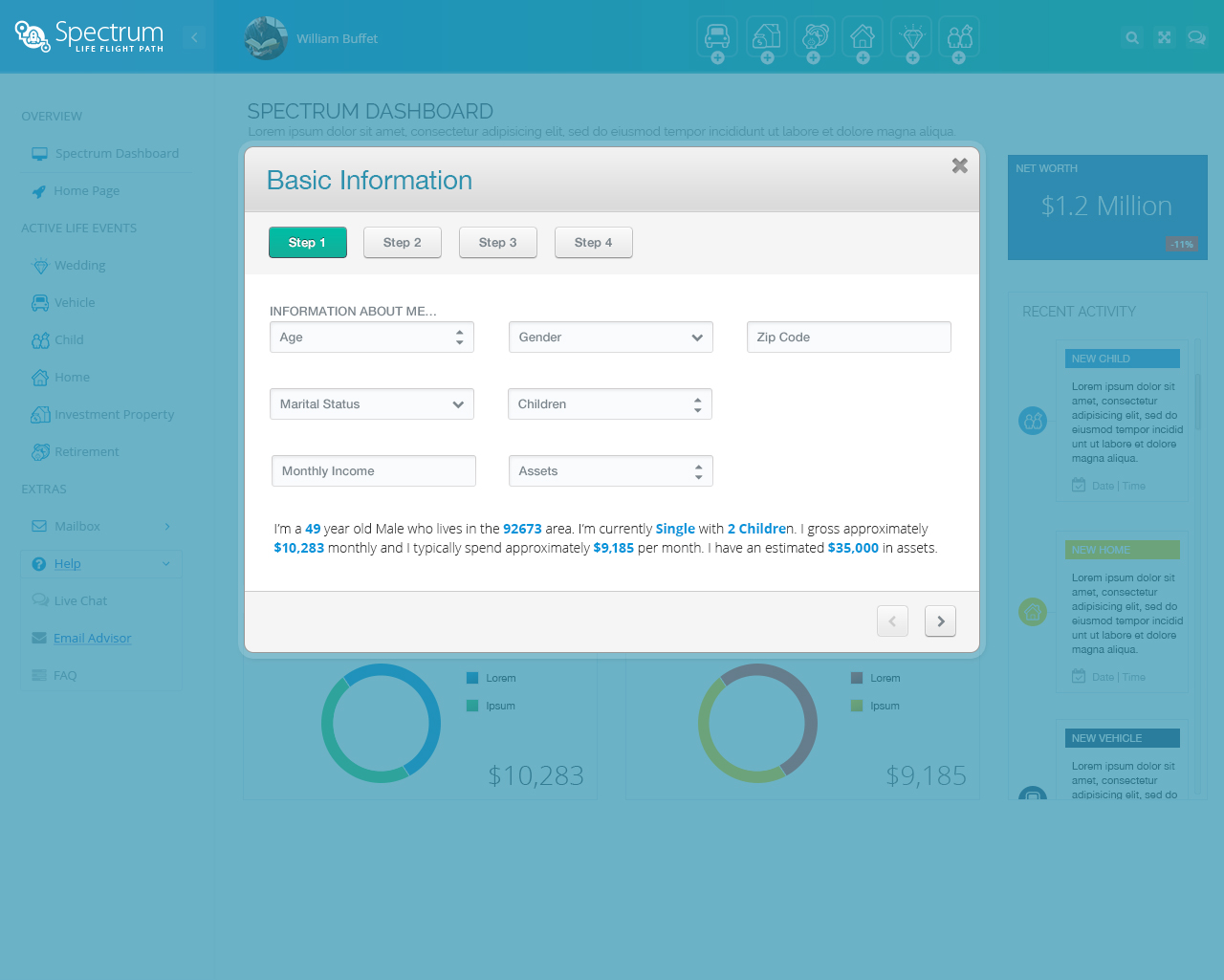
Task: Close the Basic Information dialog
Action: point(960,165)
